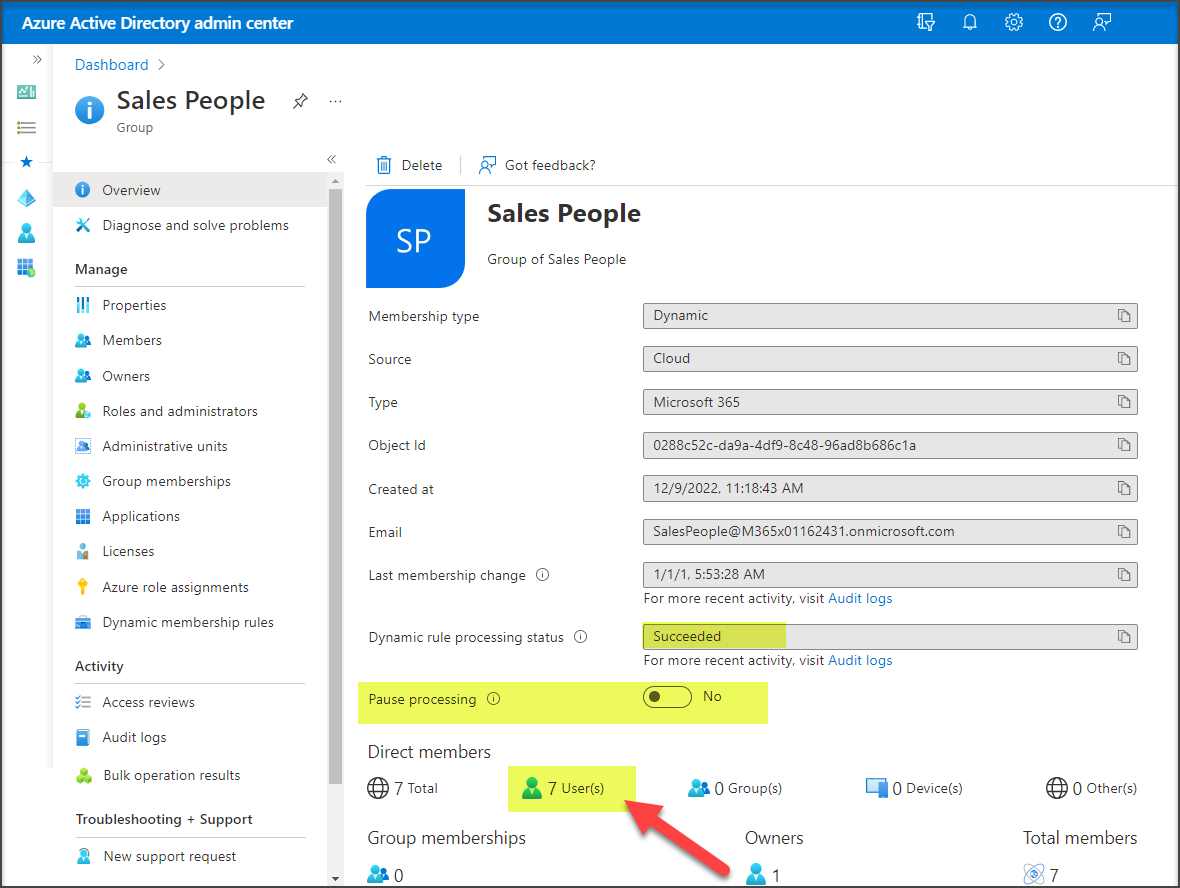Click the Delete trash icon
The width and height of the screenshot is (1180, 888).
(384, 165)
